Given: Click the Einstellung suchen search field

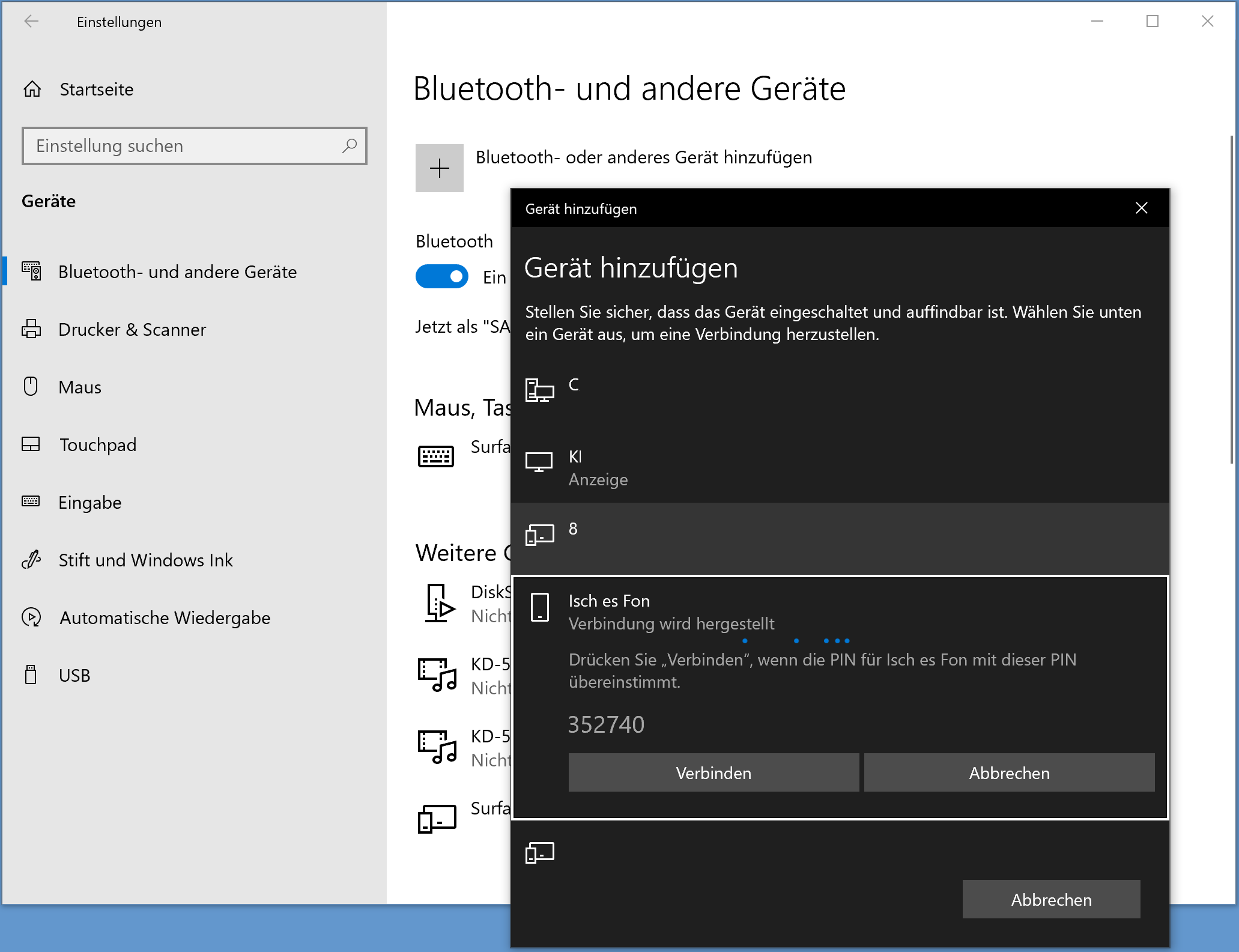Looking at the screenshot, I should 180,146.
